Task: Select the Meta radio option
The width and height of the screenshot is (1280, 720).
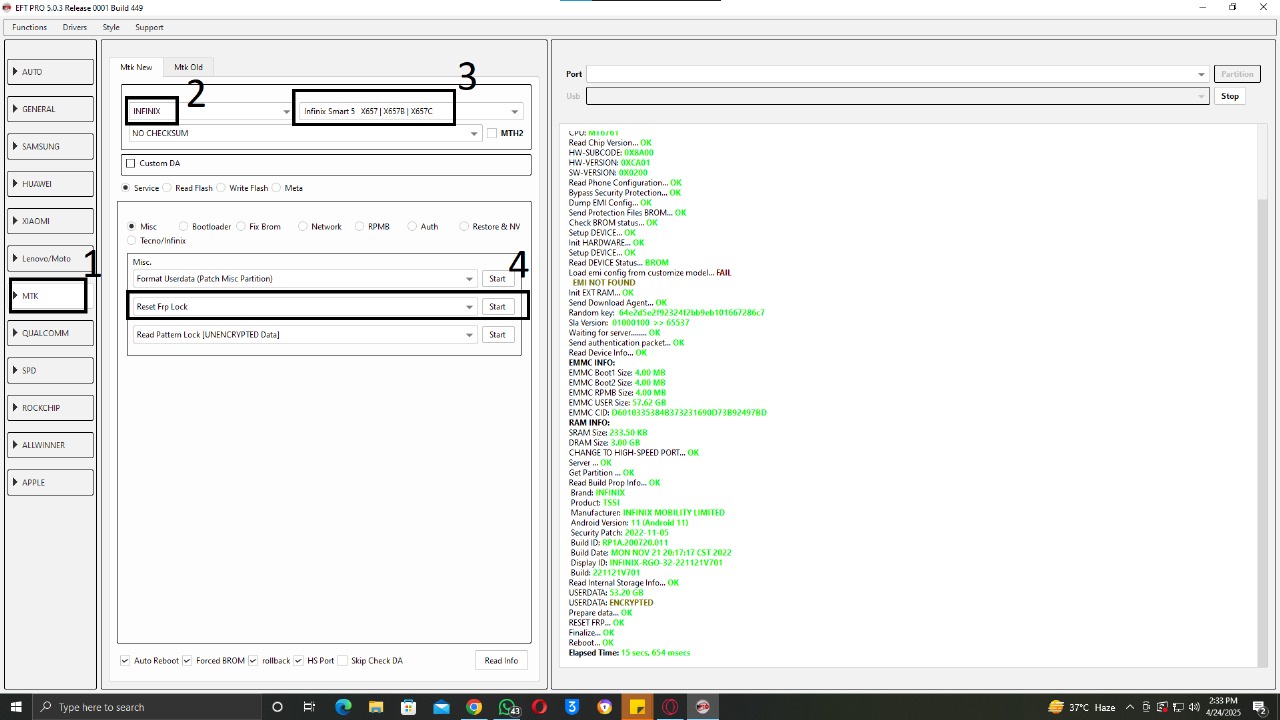Action: click(x=277, y=188)
